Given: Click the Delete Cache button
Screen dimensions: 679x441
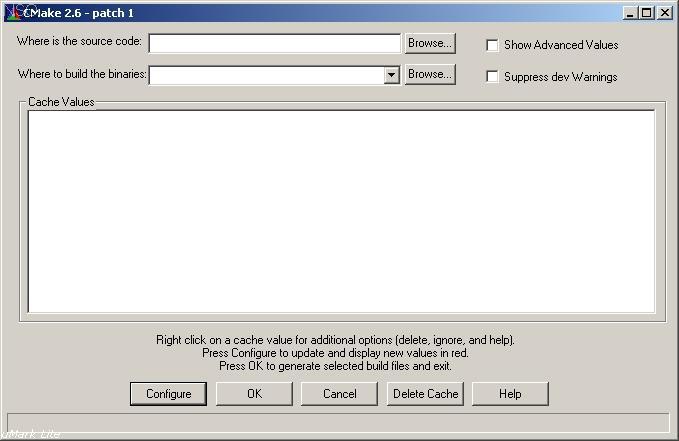Looking at the screenshot, I should click(x=425, y=394).
